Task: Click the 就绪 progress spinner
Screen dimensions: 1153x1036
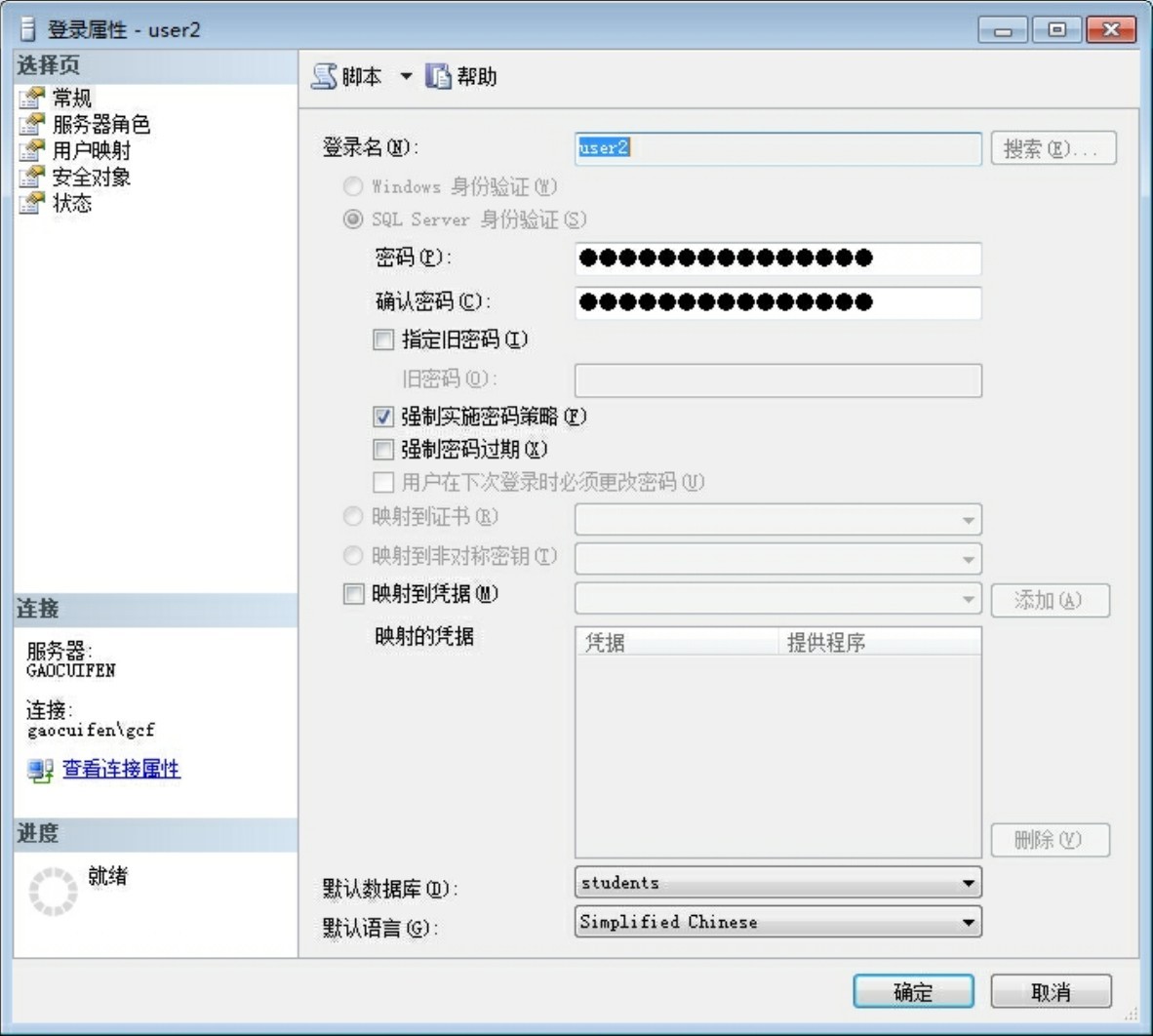Action: tap(53, 892)
